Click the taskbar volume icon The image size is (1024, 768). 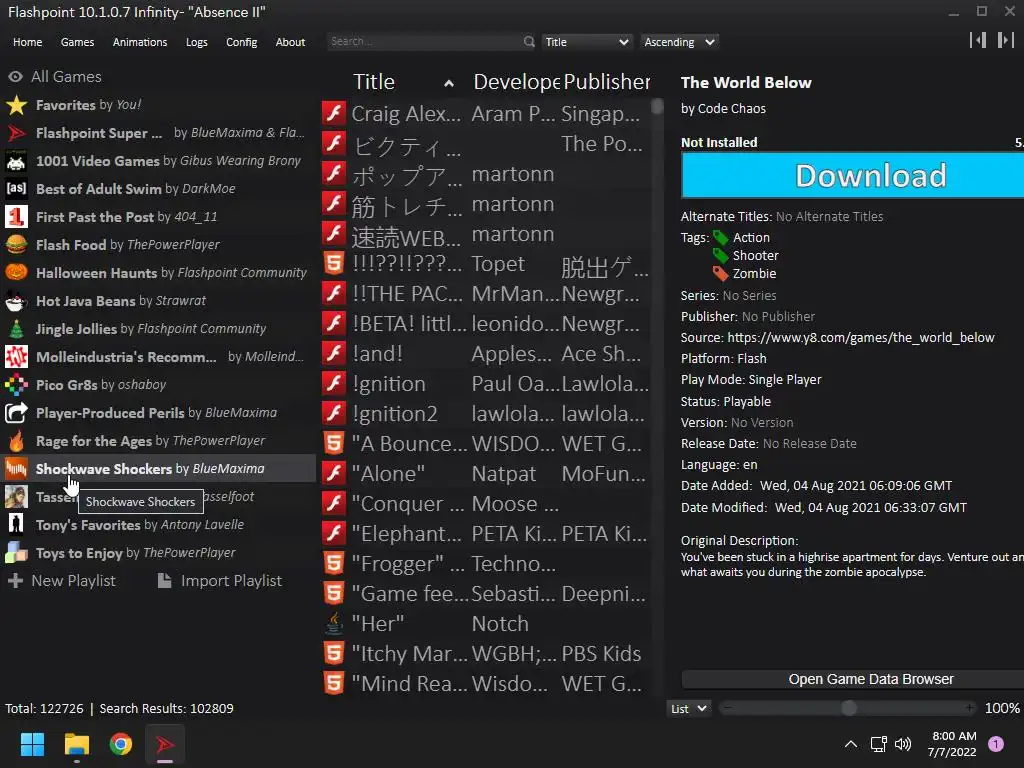(903, 744)
